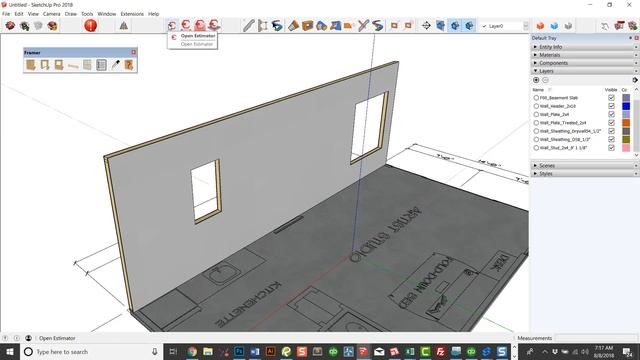
Task: Click the first red gem icon in toolbar
Action: 10,26
